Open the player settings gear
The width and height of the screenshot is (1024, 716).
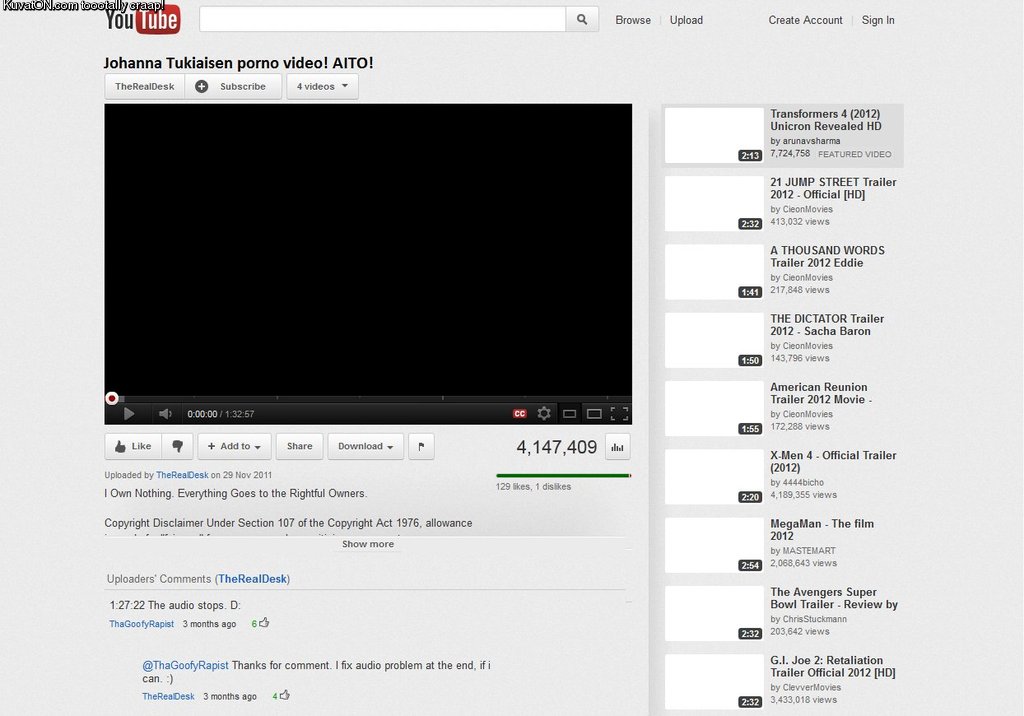click(544, 414)
